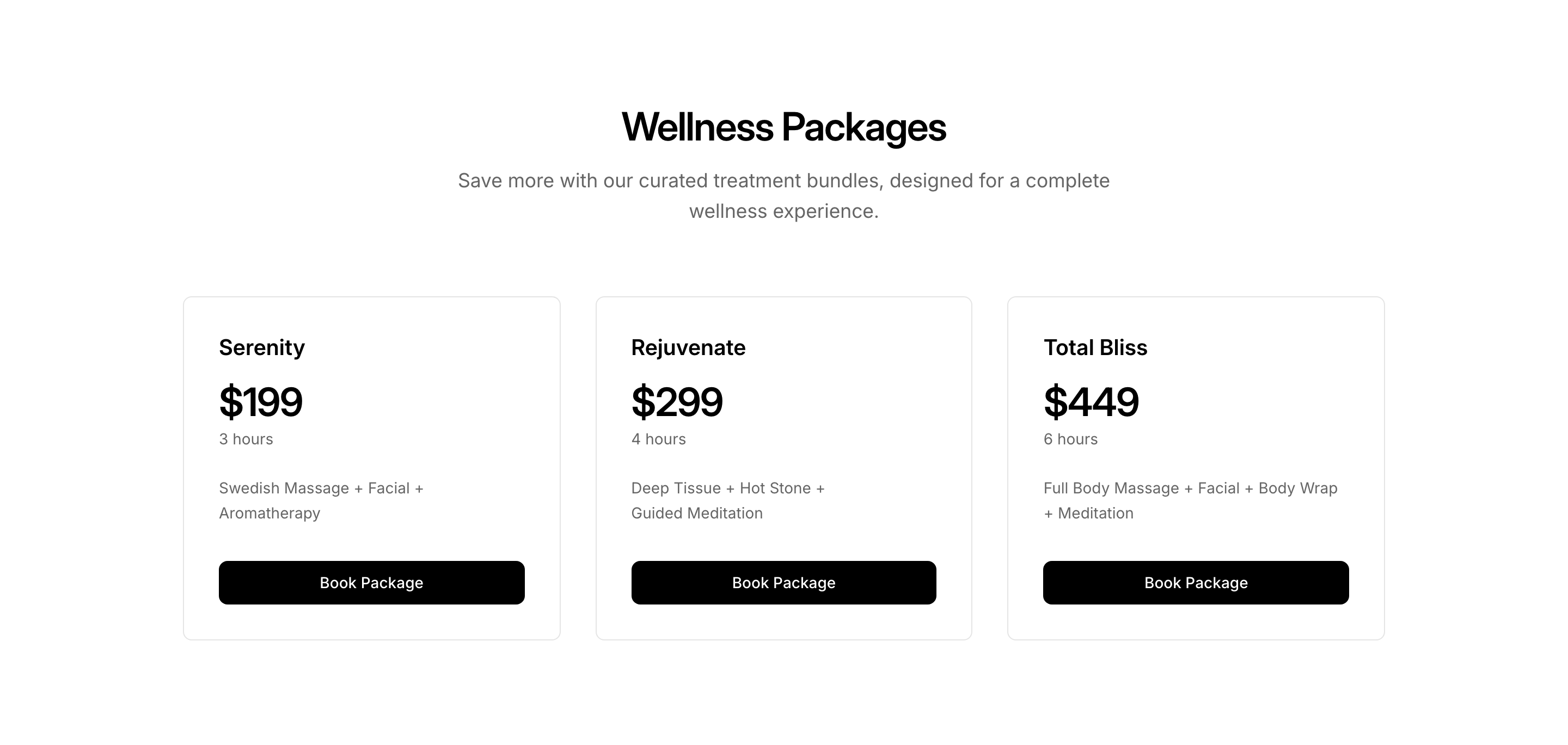Click the $449 price
1568x745 pixels.
click(1091, 402)
